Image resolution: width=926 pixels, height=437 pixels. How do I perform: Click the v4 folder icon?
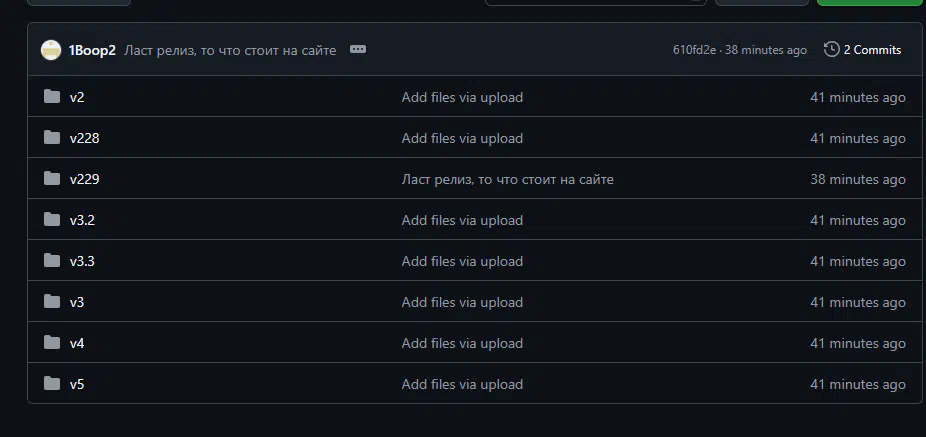tap(52, 343)
